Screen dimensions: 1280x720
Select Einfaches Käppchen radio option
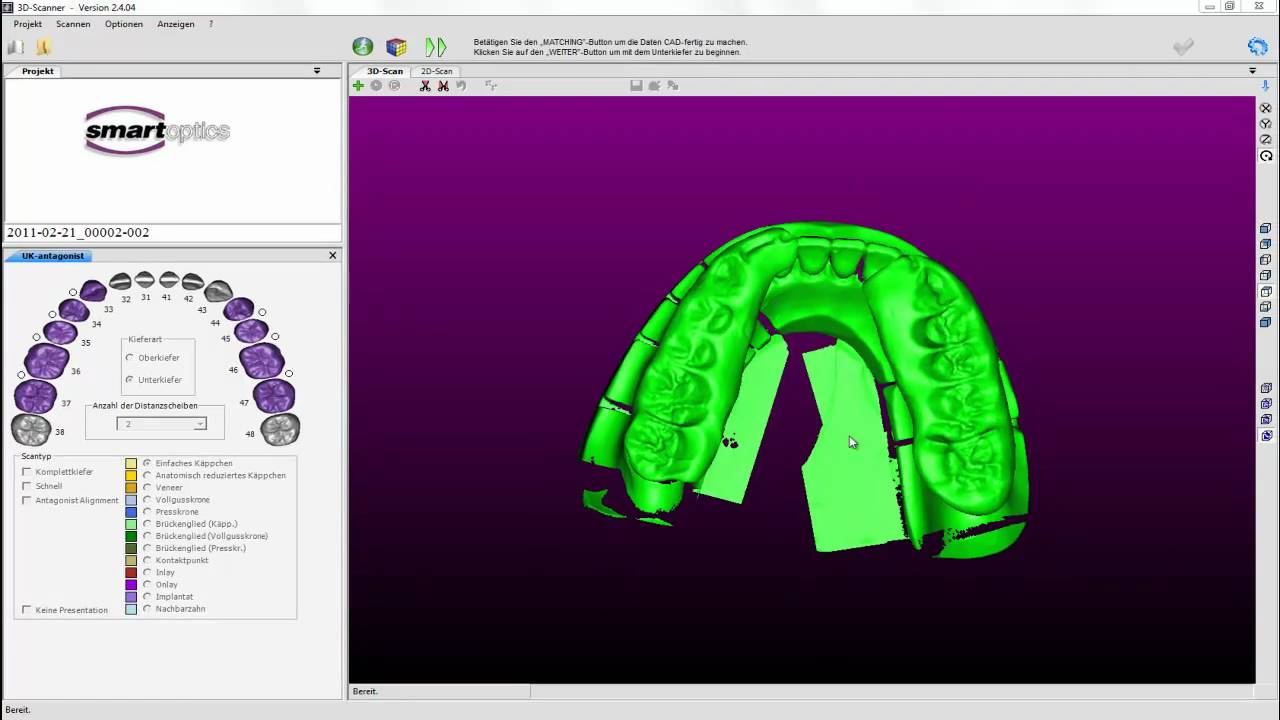click(147, 463)
